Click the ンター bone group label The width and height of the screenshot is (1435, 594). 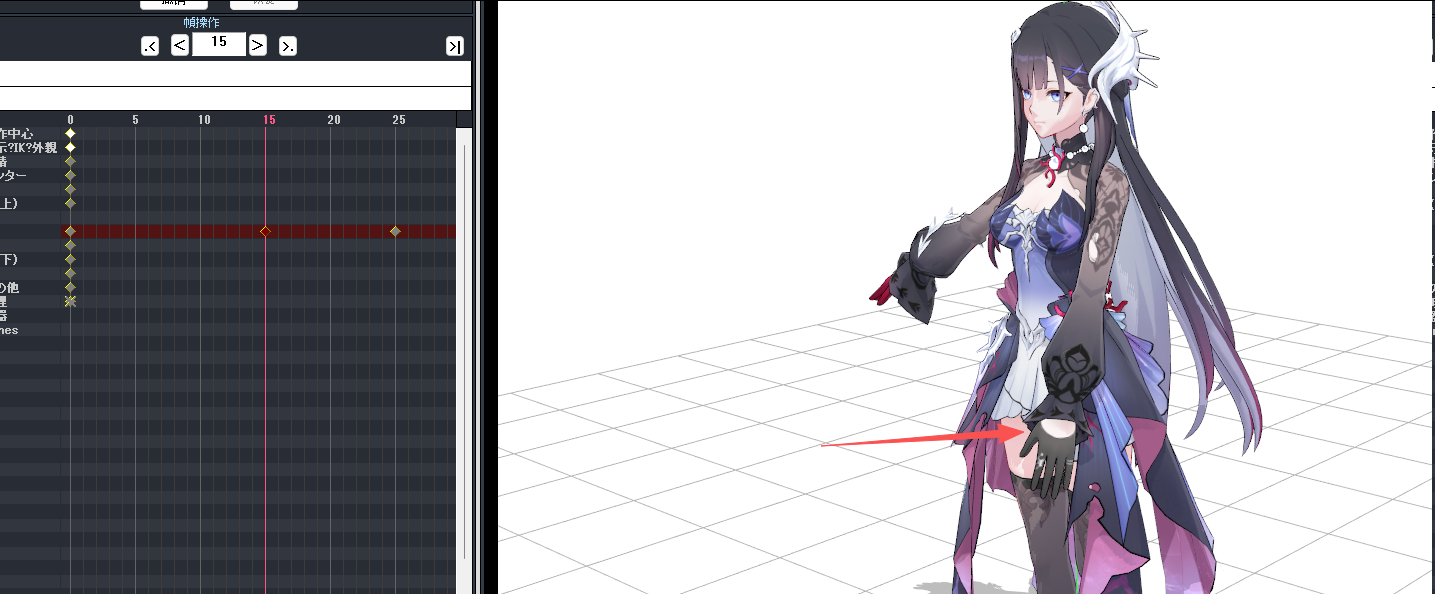[x=14, y=175]
